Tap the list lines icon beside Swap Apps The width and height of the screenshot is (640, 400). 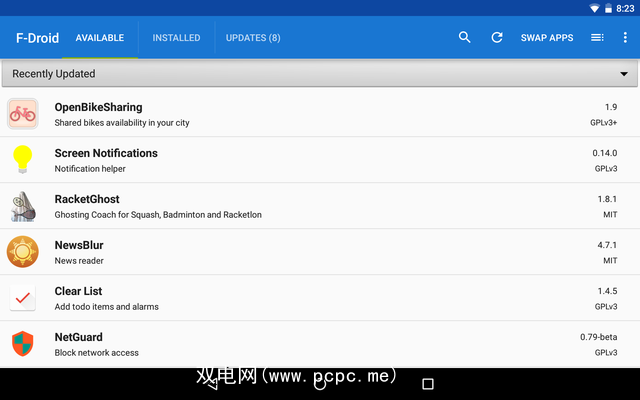click(597, 38)
